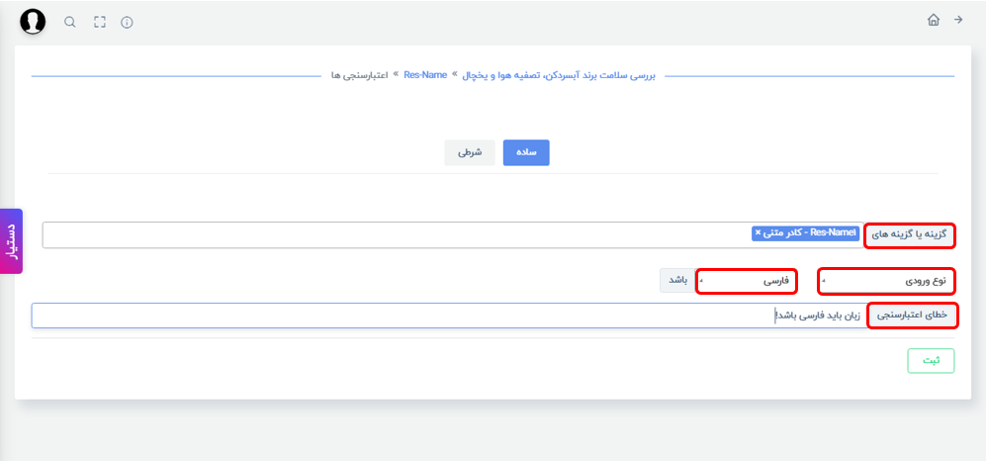Click the گزینه یا گزینه های label

pyautogui.click(x=910, y=236)
